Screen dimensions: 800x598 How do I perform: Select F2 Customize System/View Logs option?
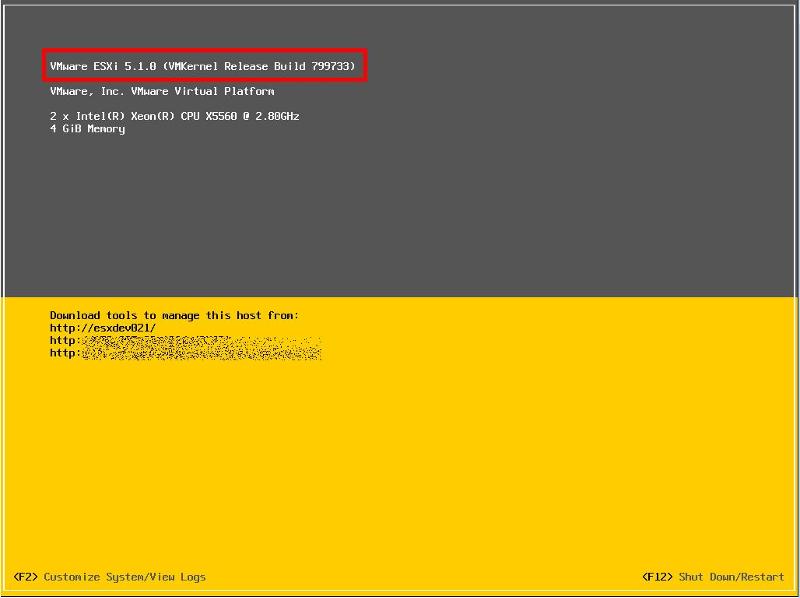[110, 577]
